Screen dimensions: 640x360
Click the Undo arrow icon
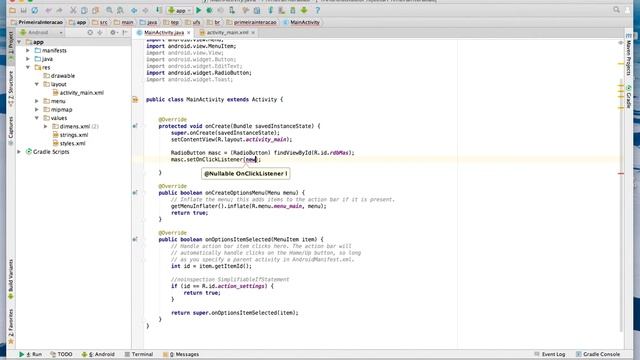point(49,10)
